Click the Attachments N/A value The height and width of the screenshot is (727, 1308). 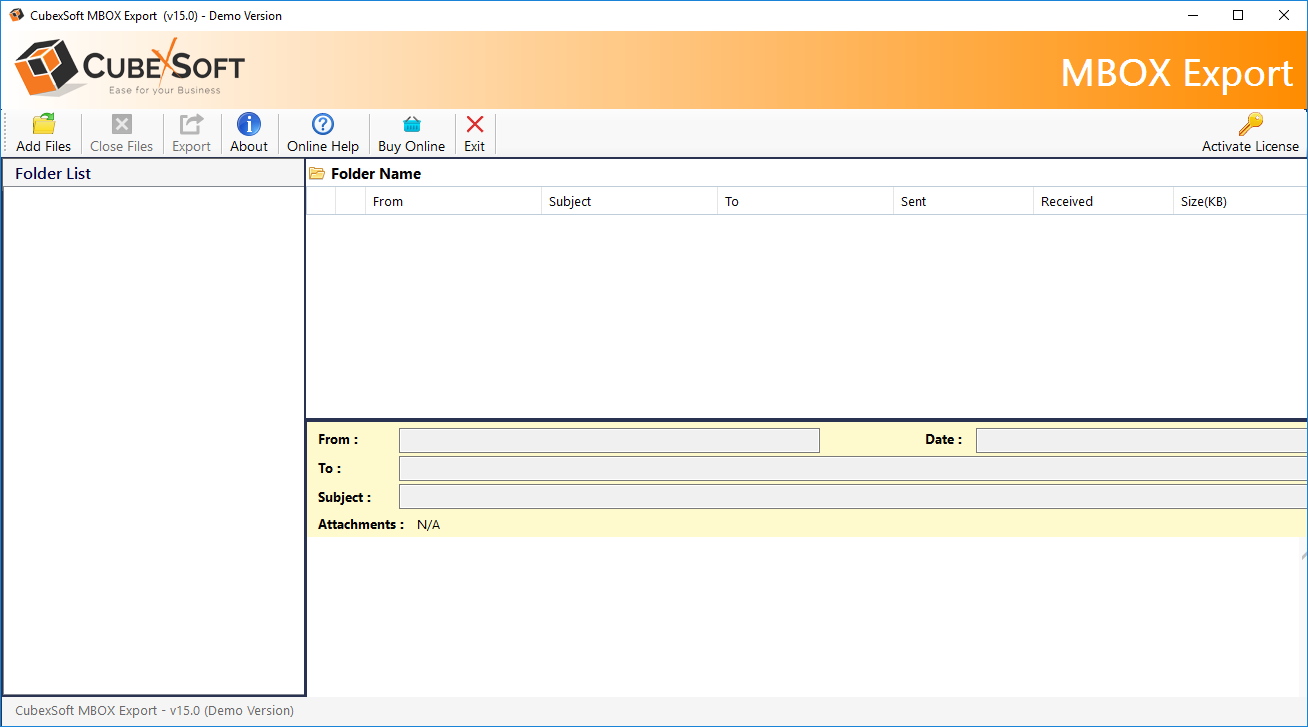pyautogui.click(x=428, y=525)
